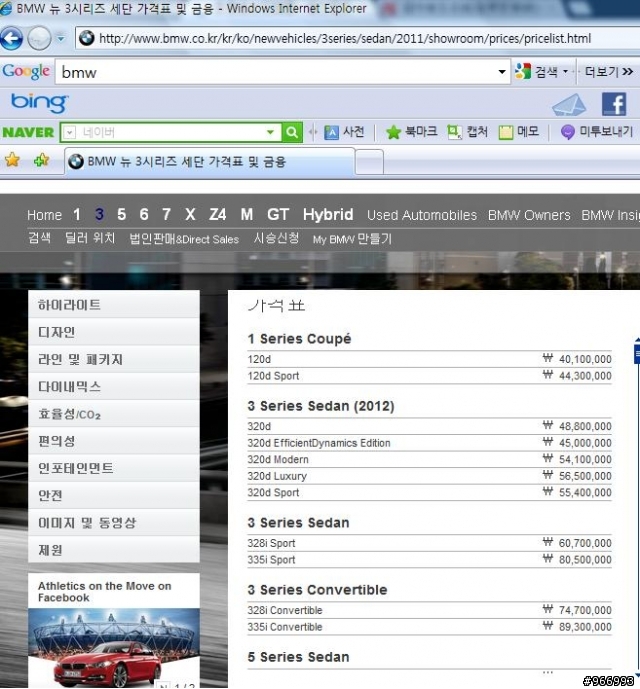Open the recent pages dropdown beside forward button
640x689 pixels.
click(x=61, y=39)
